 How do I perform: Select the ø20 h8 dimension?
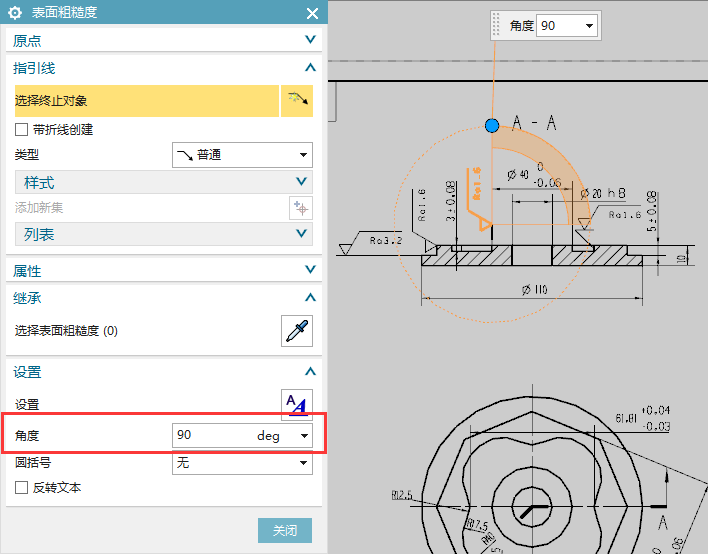603,193
